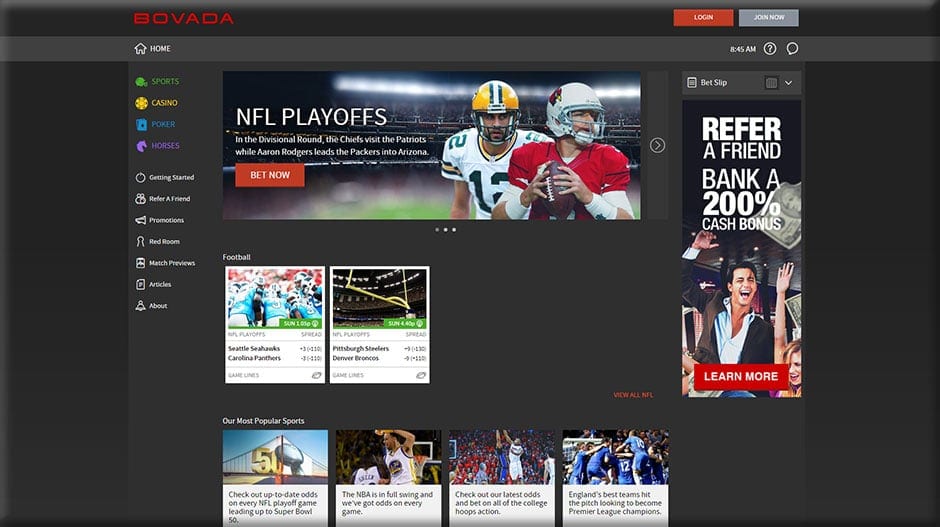940x527 pixels.
Task: Click the Red Room icon
Action: coord(140,241)
